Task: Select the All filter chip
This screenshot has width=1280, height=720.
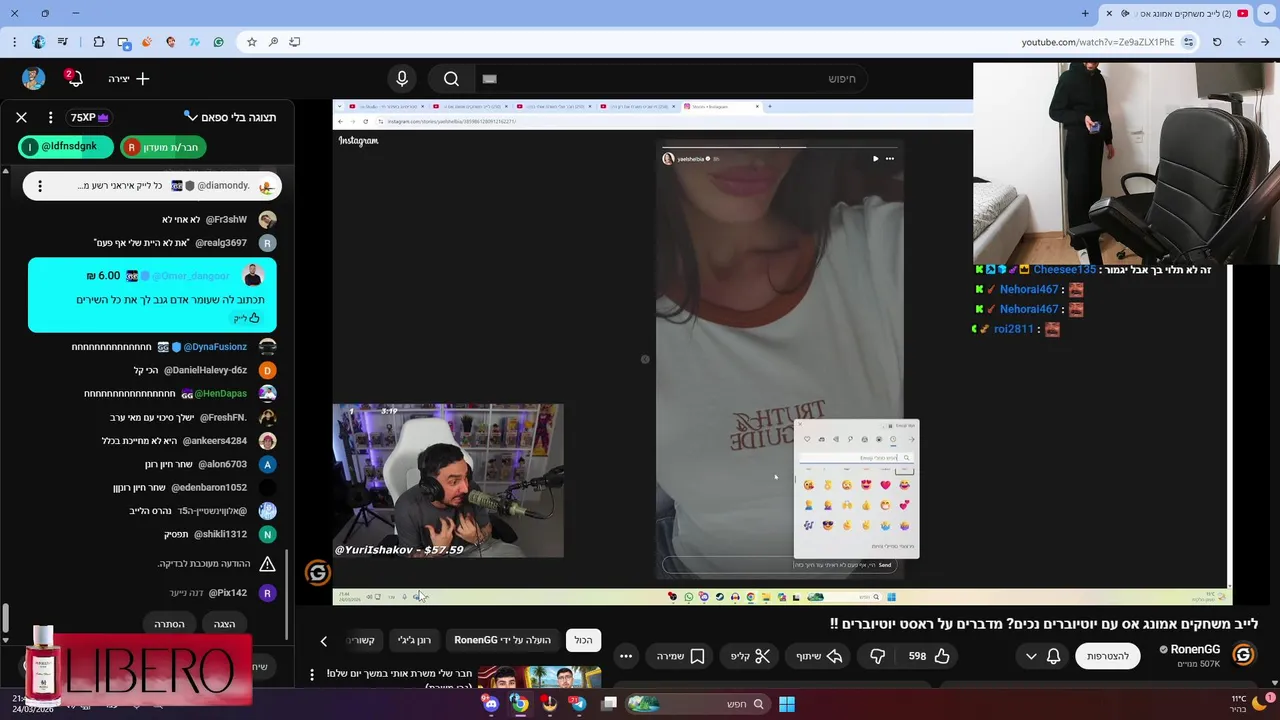Action: pos(583,640)
